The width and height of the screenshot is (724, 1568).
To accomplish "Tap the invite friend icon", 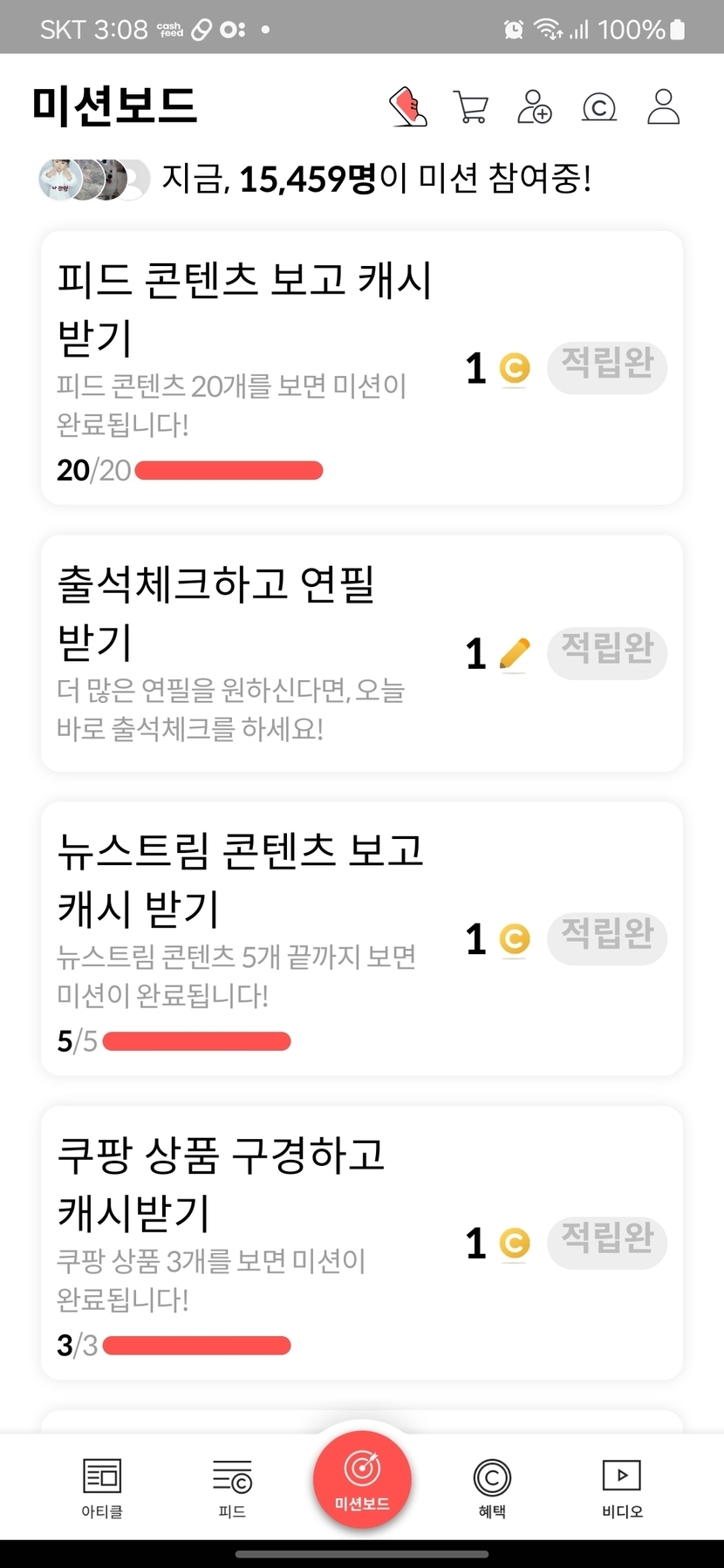I will point(535,107).
